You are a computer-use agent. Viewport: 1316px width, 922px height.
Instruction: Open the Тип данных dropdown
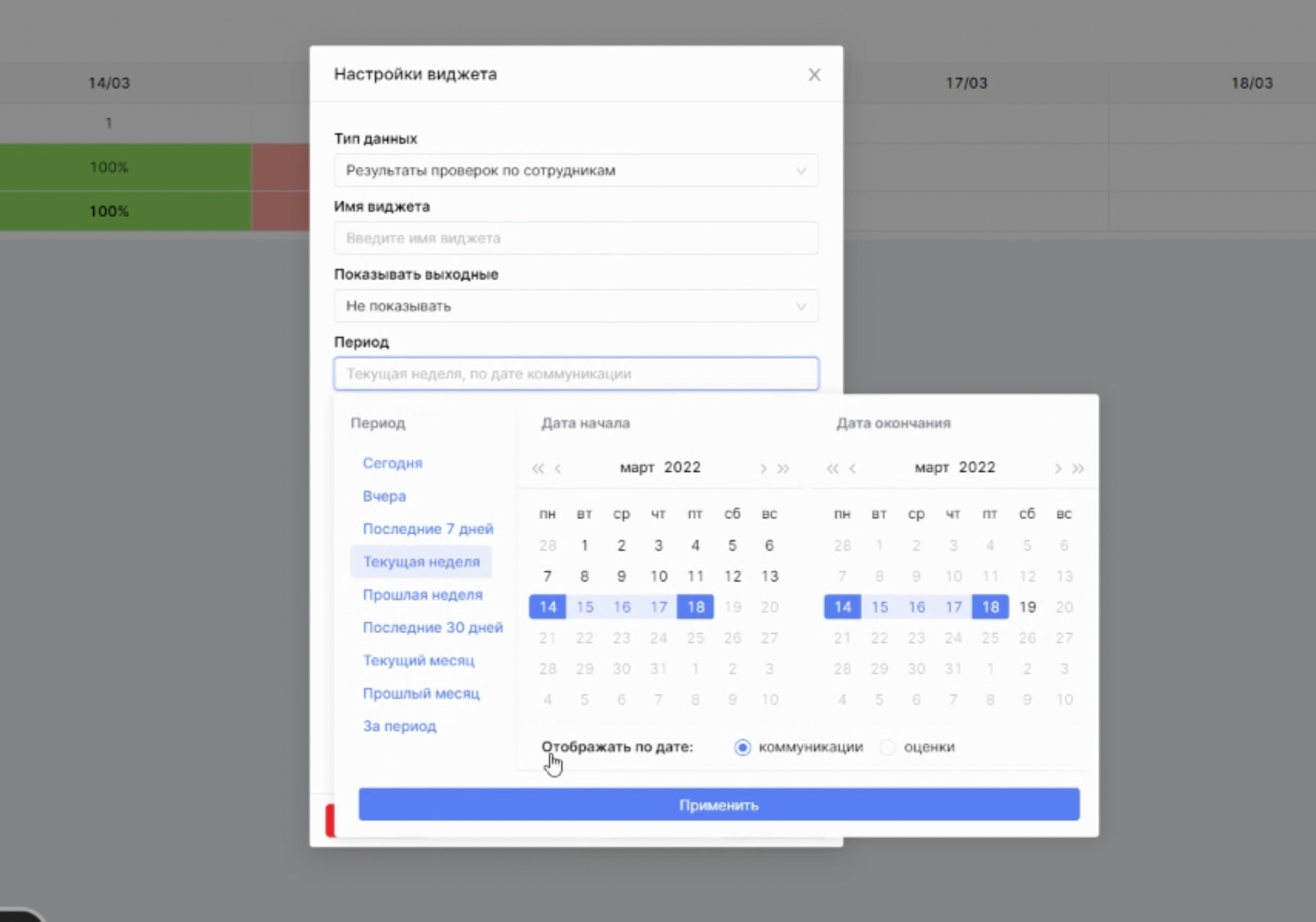[575, 171]
